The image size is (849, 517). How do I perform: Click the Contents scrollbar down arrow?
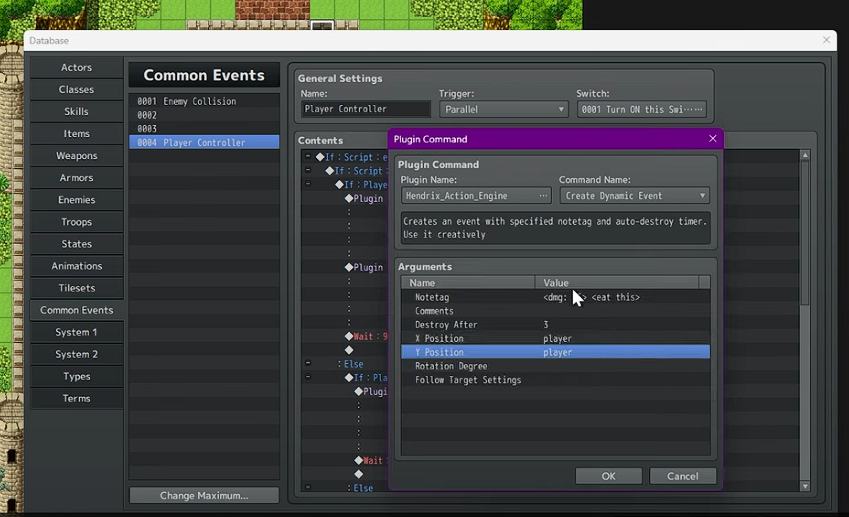(x=805, y=486)
